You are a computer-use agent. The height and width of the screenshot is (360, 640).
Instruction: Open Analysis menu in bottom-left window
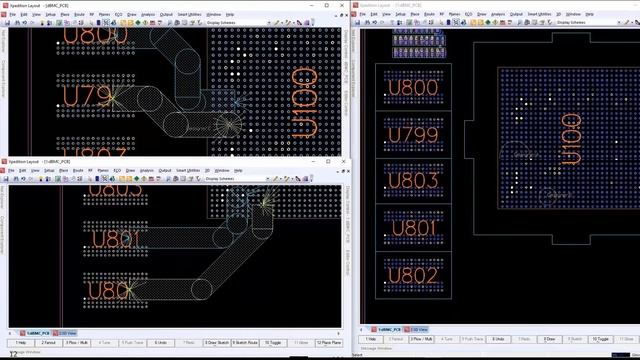[x=147, y=170]
